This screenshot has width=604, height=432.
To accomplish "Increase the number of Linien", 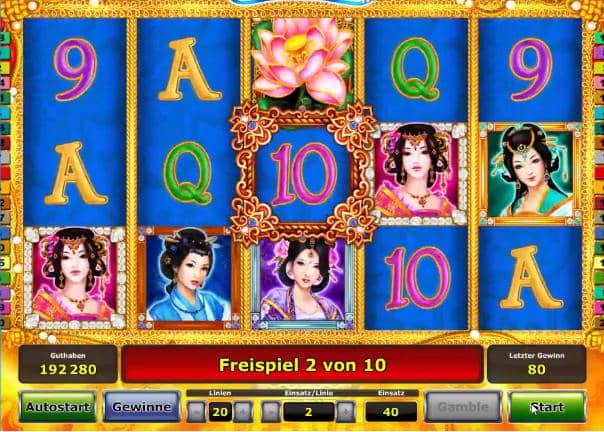I will (x=243, y=412).
